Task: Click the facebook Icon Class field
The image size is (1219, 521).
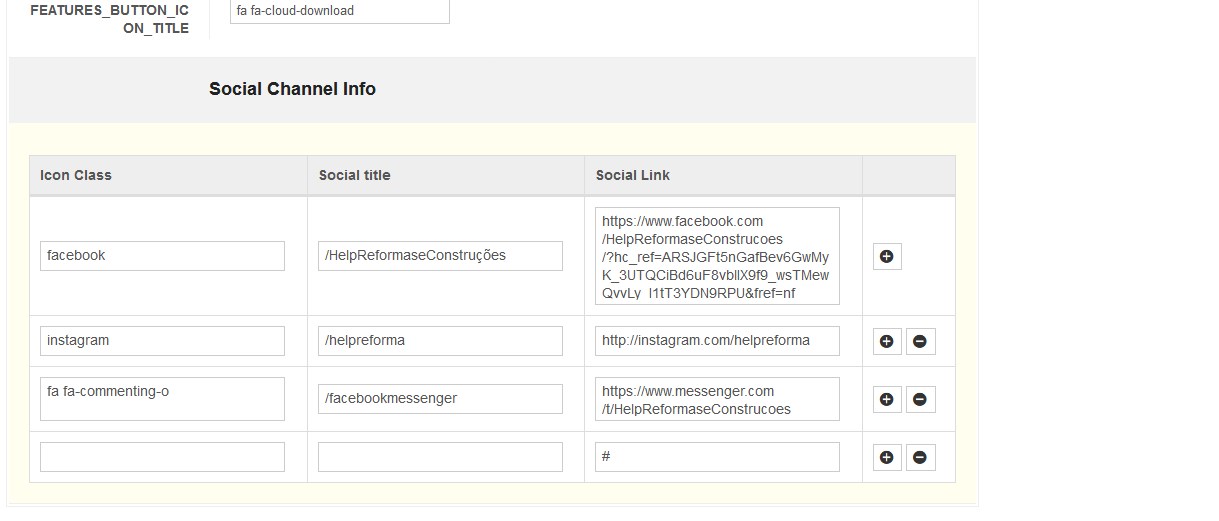Action: point(162,255)
